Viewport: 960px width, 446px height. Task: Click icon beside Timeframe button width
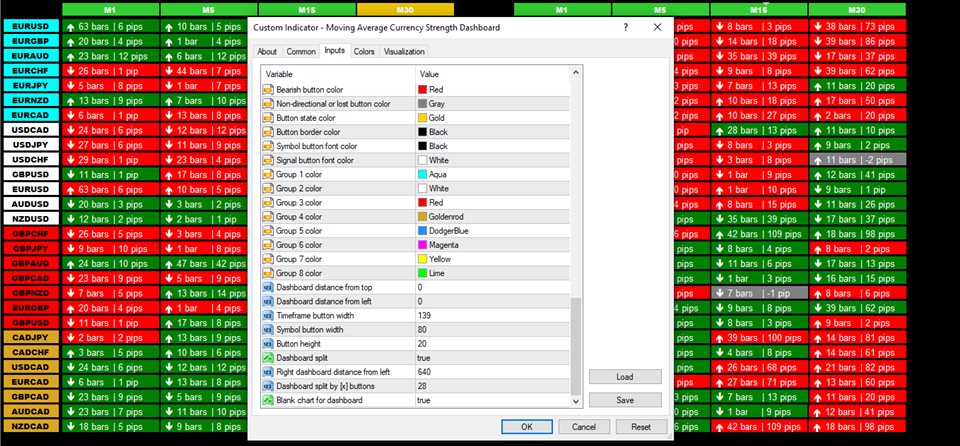267,316
